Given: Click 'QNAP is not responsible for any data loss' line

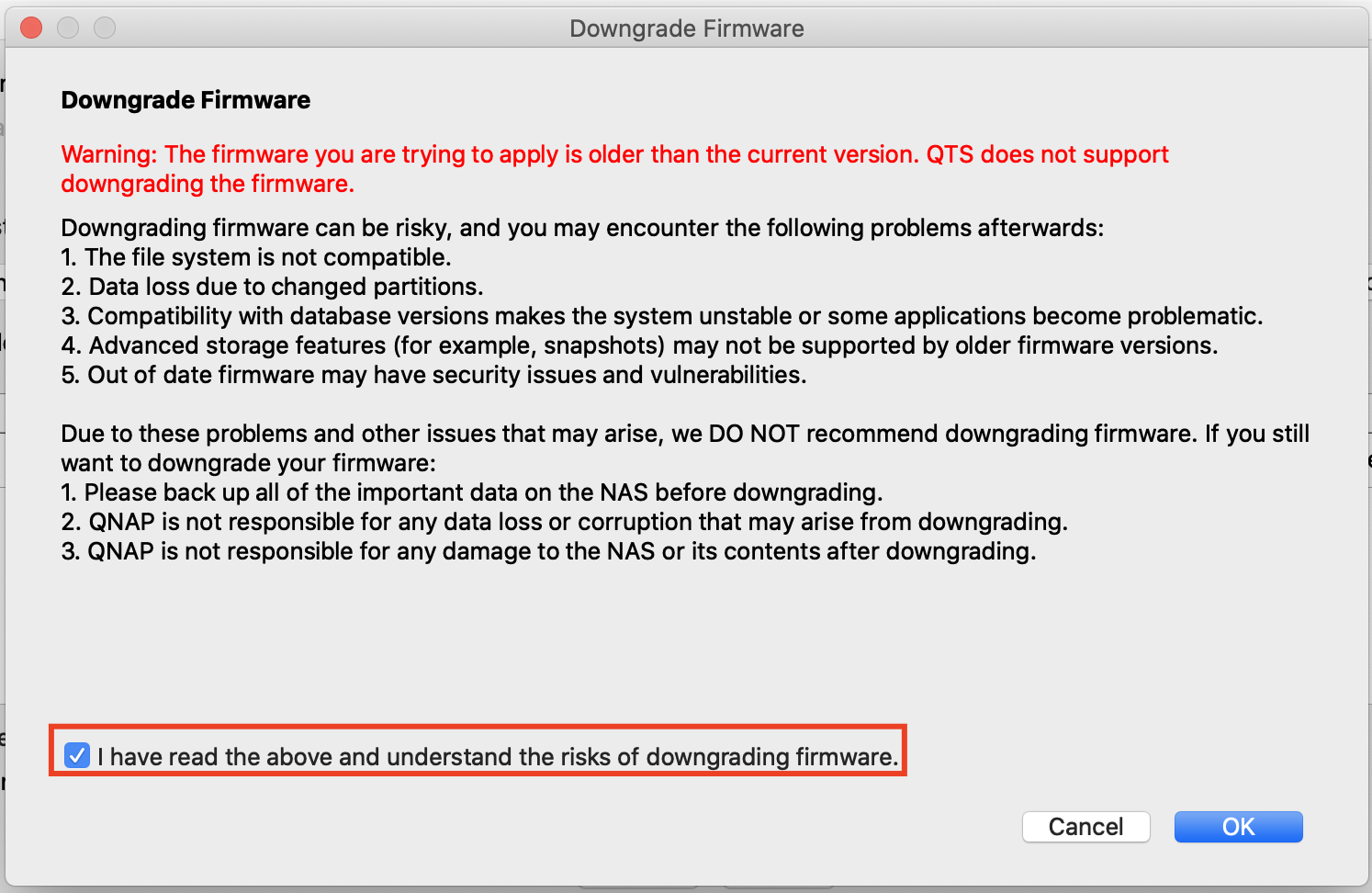Looking at the screenshot, I should 564,522.
